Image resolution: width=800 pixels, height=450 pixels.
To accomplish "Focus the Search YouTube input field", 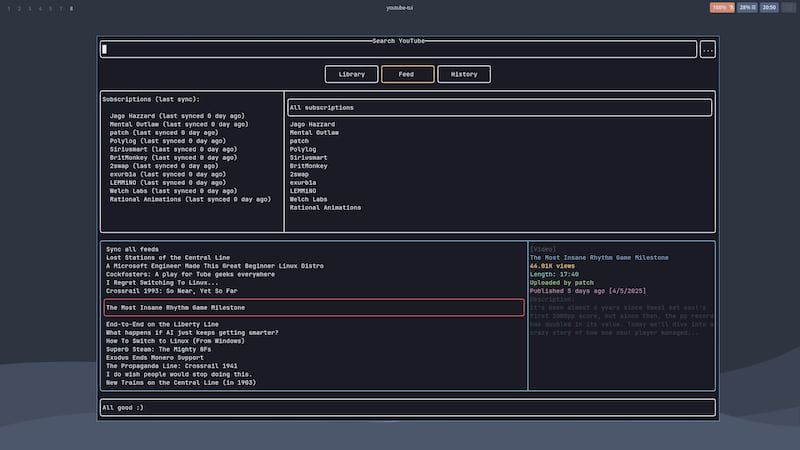I will [398, 49].
